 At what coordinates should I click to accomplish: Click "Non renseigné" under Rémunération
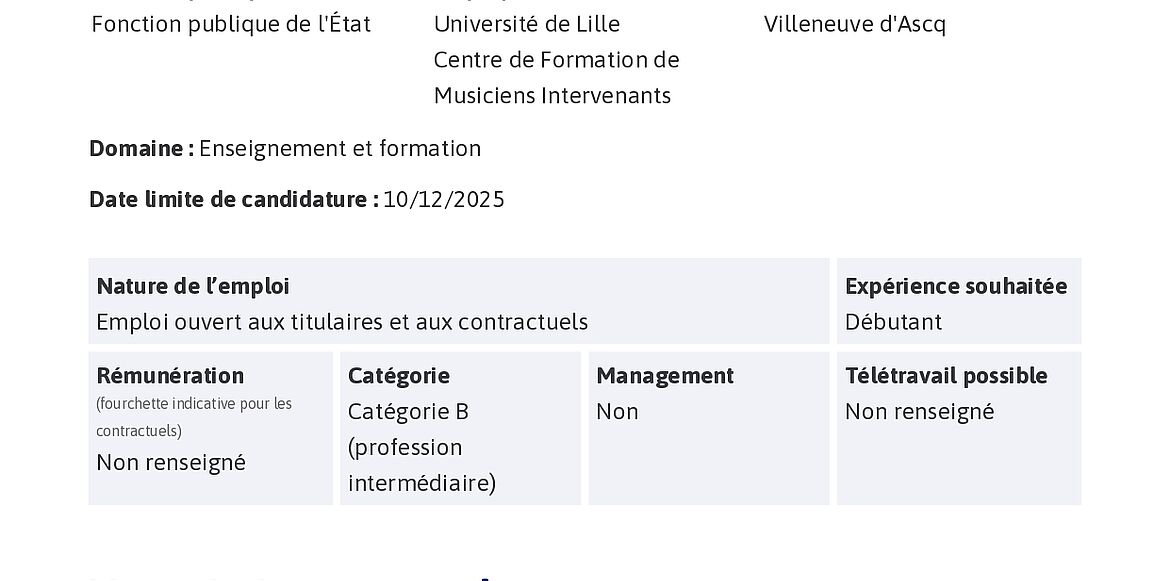point(171,462)
